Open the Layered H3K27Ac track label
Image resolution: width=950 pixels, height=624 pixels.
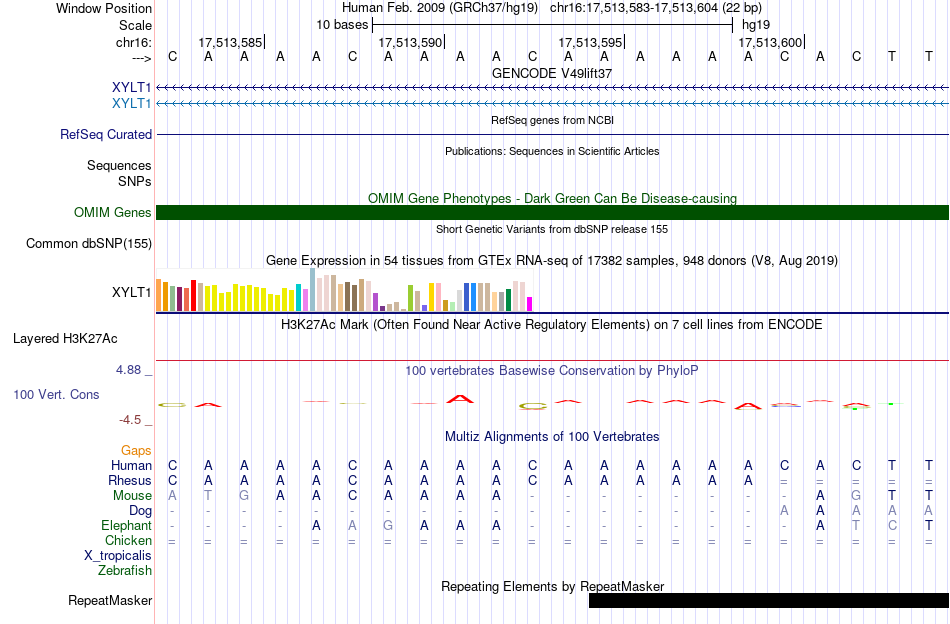(65, 339)
